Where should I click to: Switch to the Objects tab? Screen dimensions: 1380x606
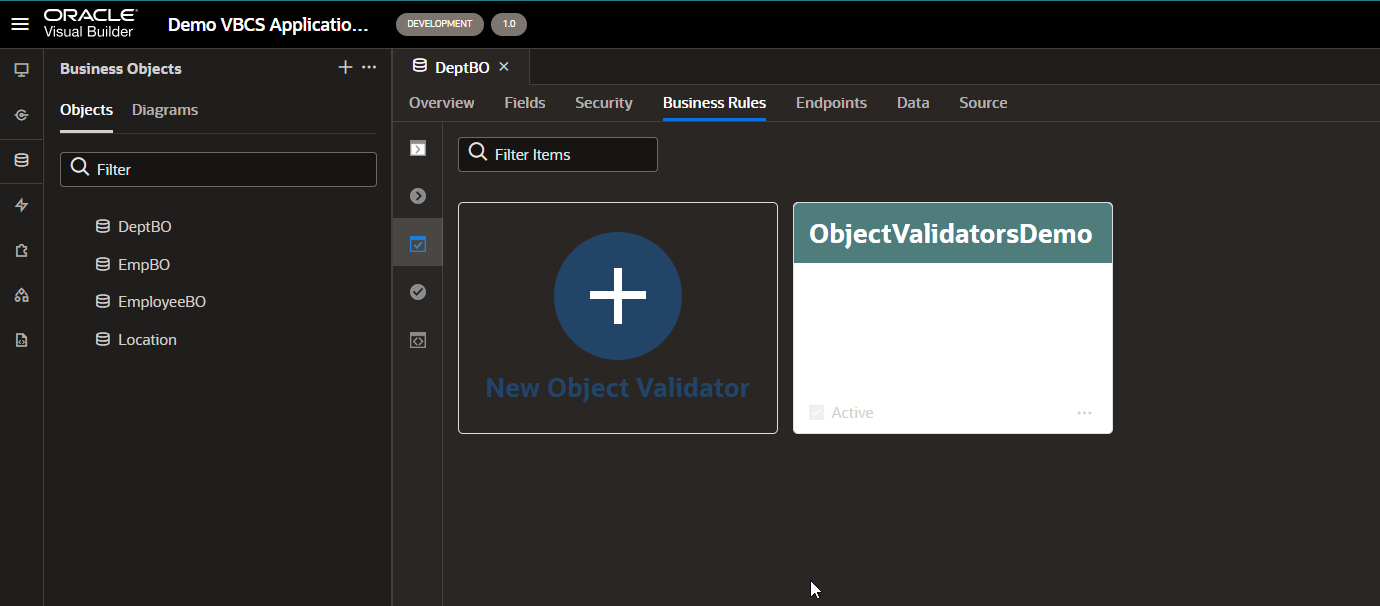tap(86, 110)
